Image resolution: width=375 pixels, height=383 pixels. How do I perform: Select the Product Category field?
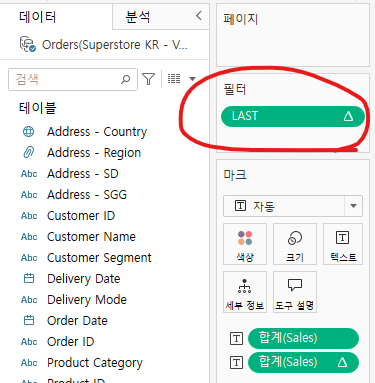[95, 363]
